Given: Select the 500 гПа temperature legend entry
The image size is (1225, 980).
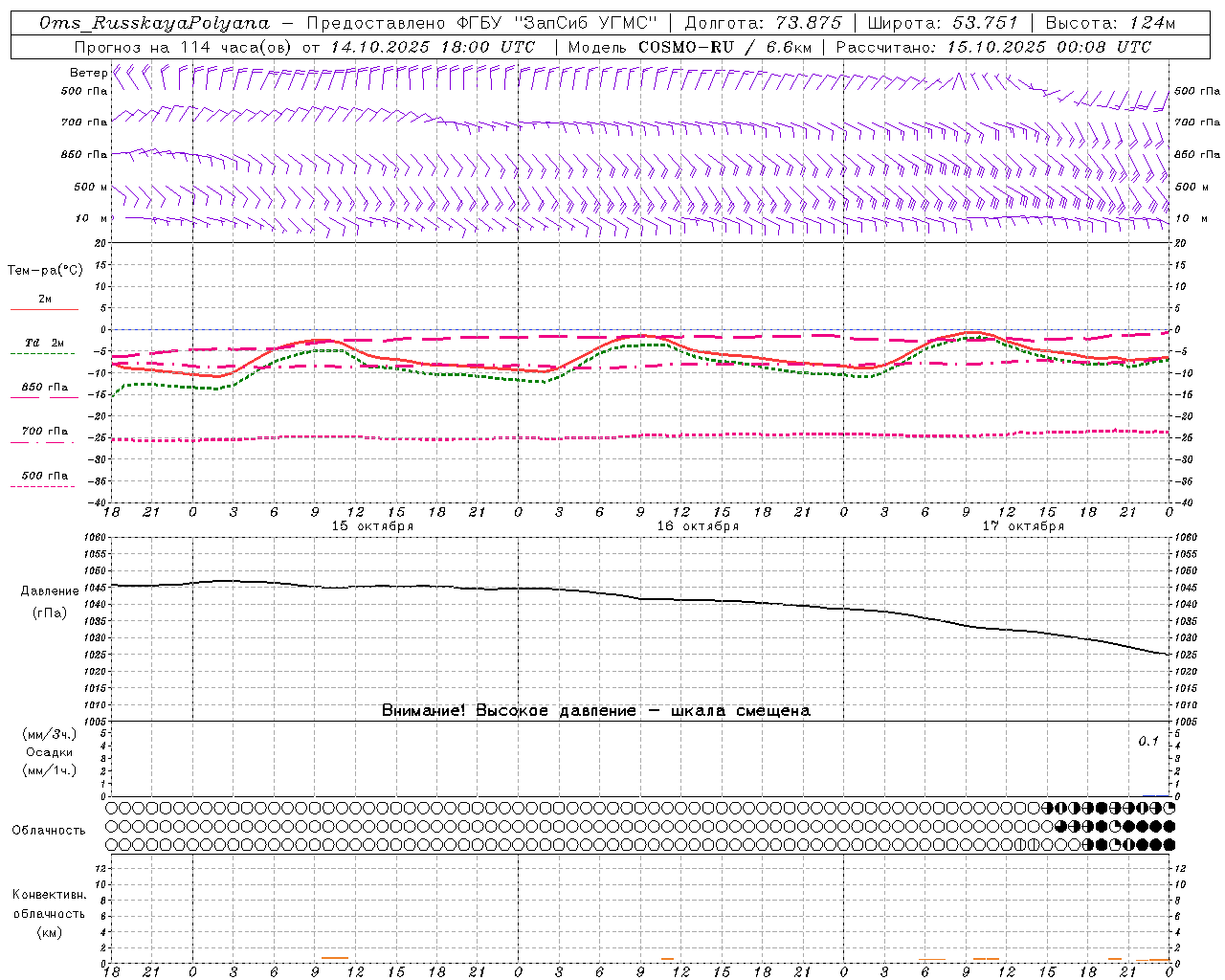Looking at the screenshot, I should click(44, 476).
